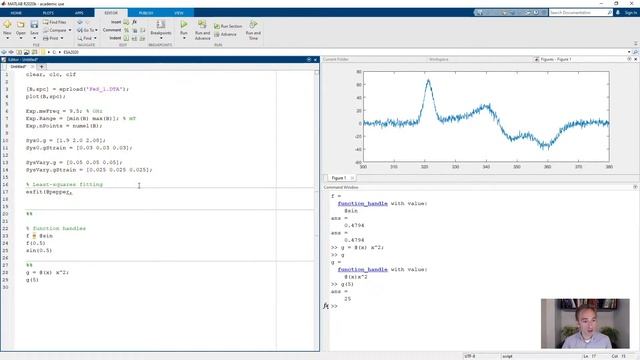Click the Run Section button
The width and height of the screenshot is (640, 360).
click(228, 26)
